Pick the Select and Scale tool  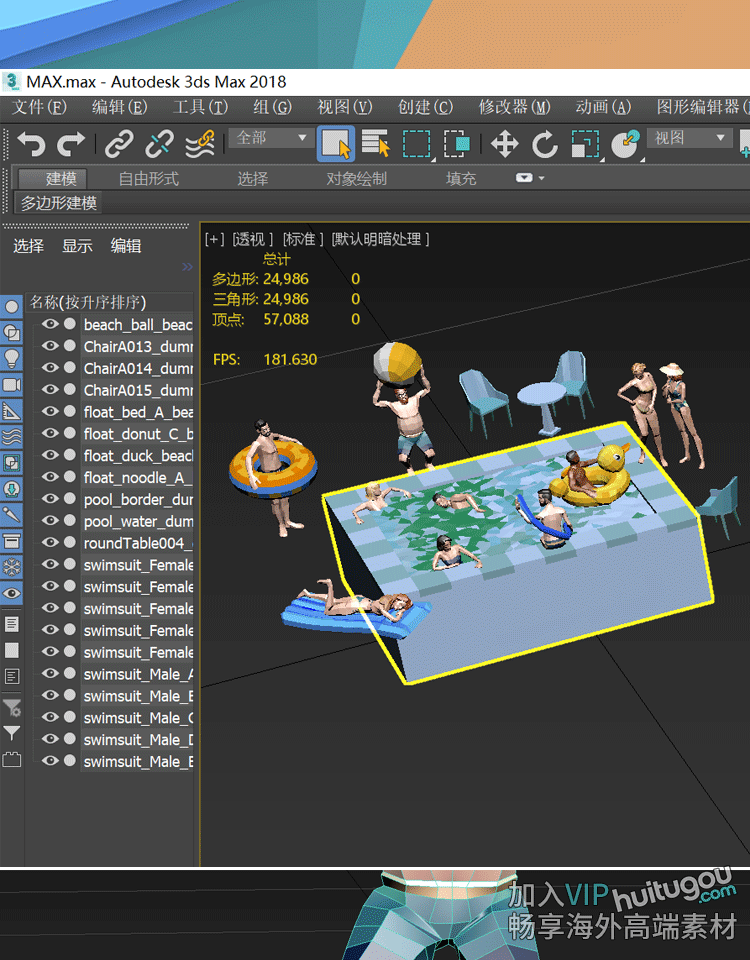(585, 144)
